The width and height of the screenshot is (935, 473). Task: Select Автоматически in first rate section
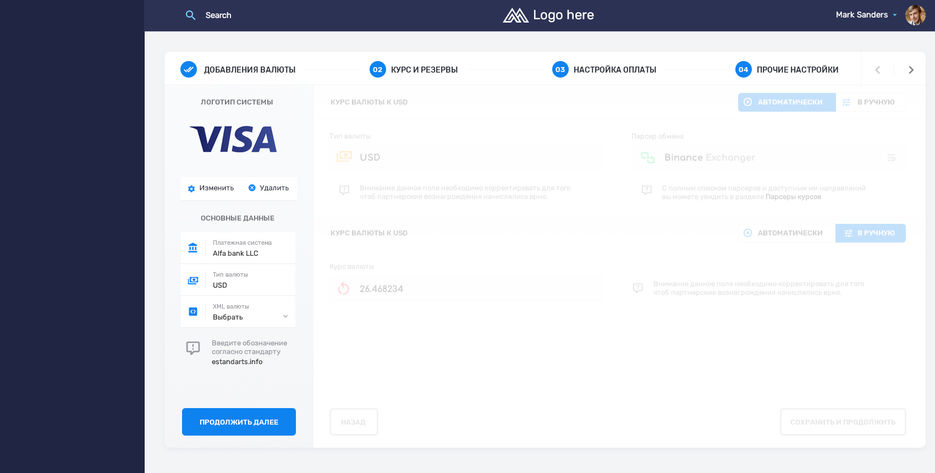click(x=787, y=102)
